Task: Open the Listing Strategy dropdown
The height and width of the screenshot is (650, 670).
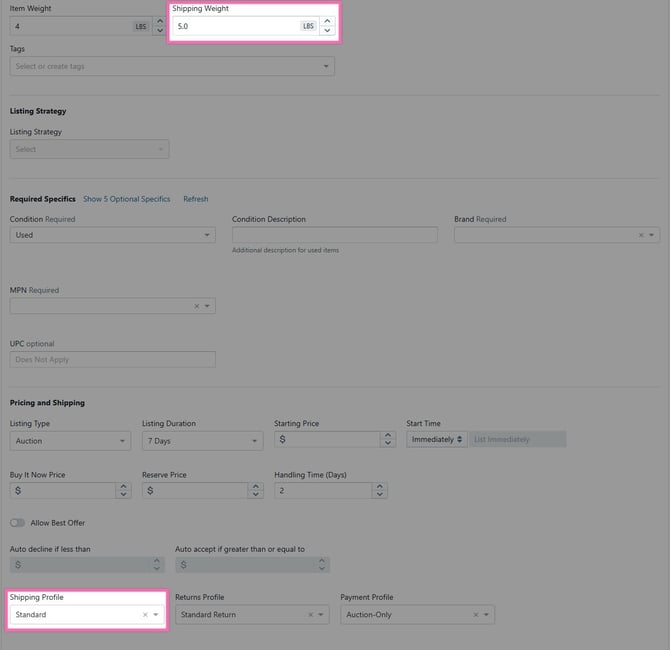Action: coord(89,149)
